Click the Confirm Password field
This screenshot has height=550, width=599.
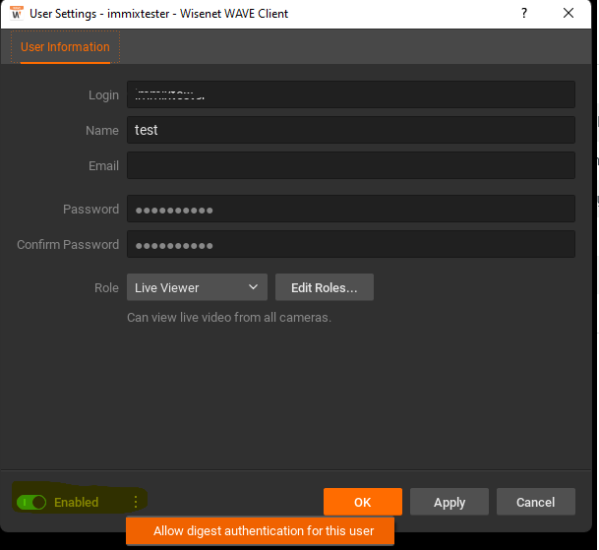351,244
